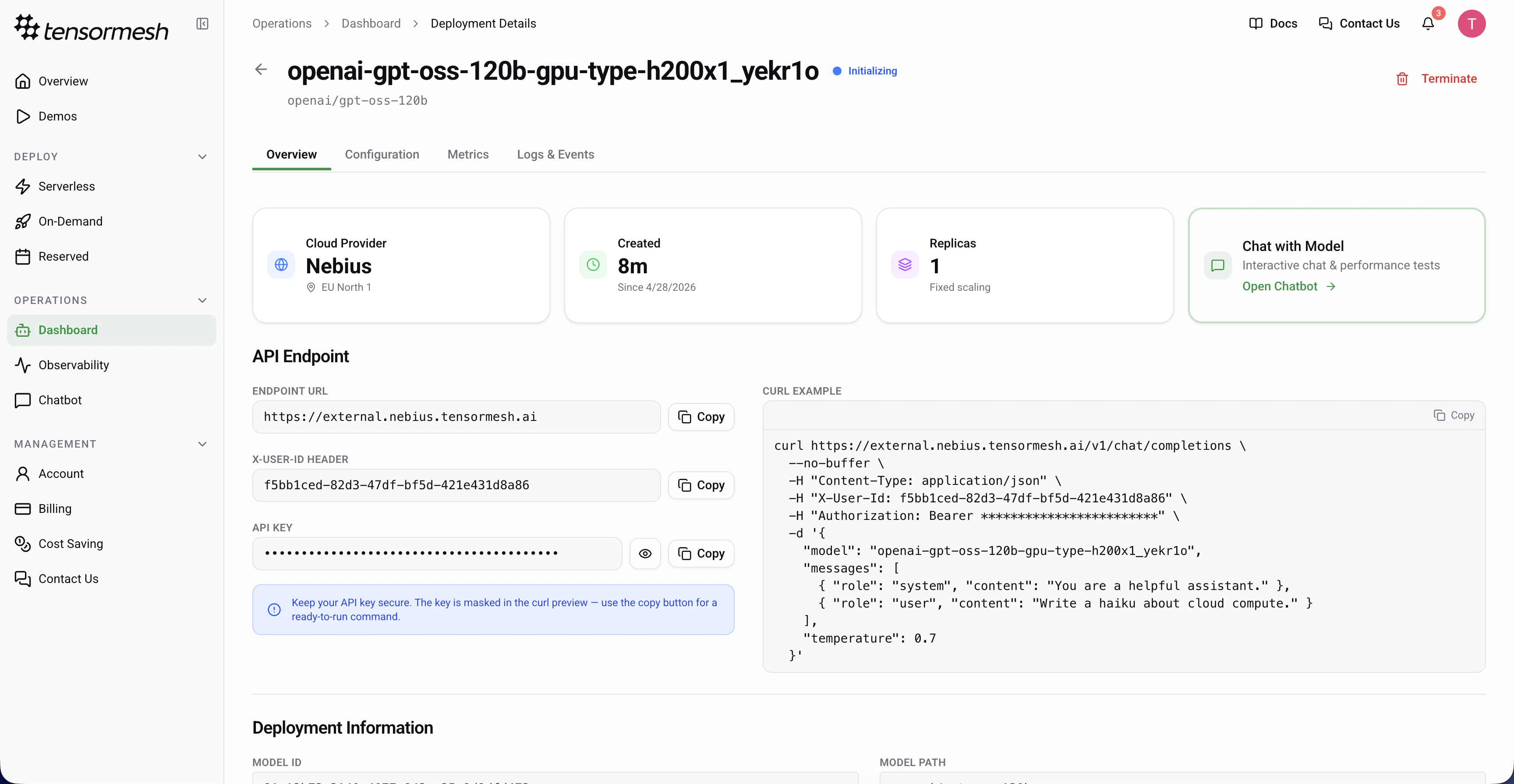Copy the curl example

point(1454,415)
